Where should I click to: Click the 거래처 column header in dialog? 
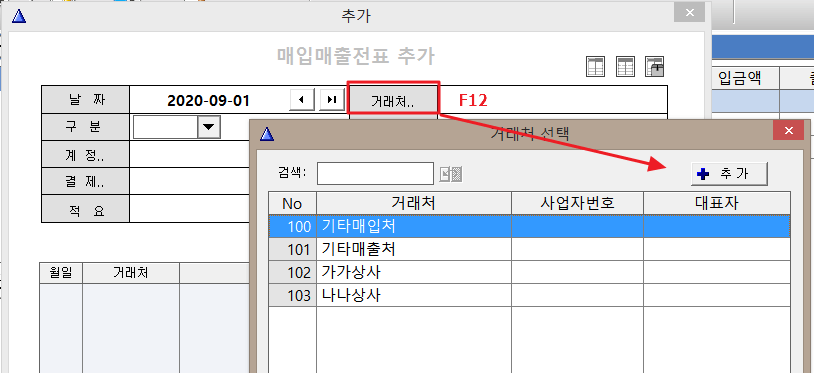click(x=414, y=203)
